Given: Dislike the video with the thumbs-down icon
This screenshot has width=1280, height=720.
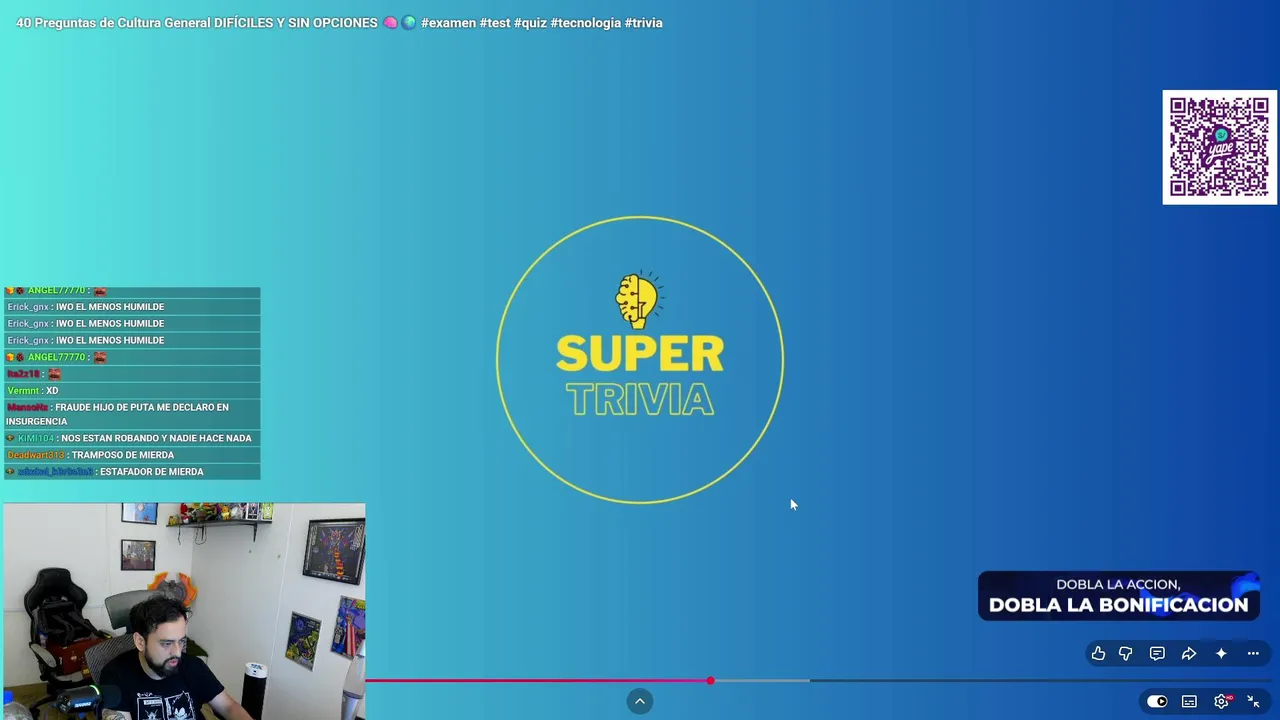Looking at the screenshot, I should click(x=1126, y=653).
